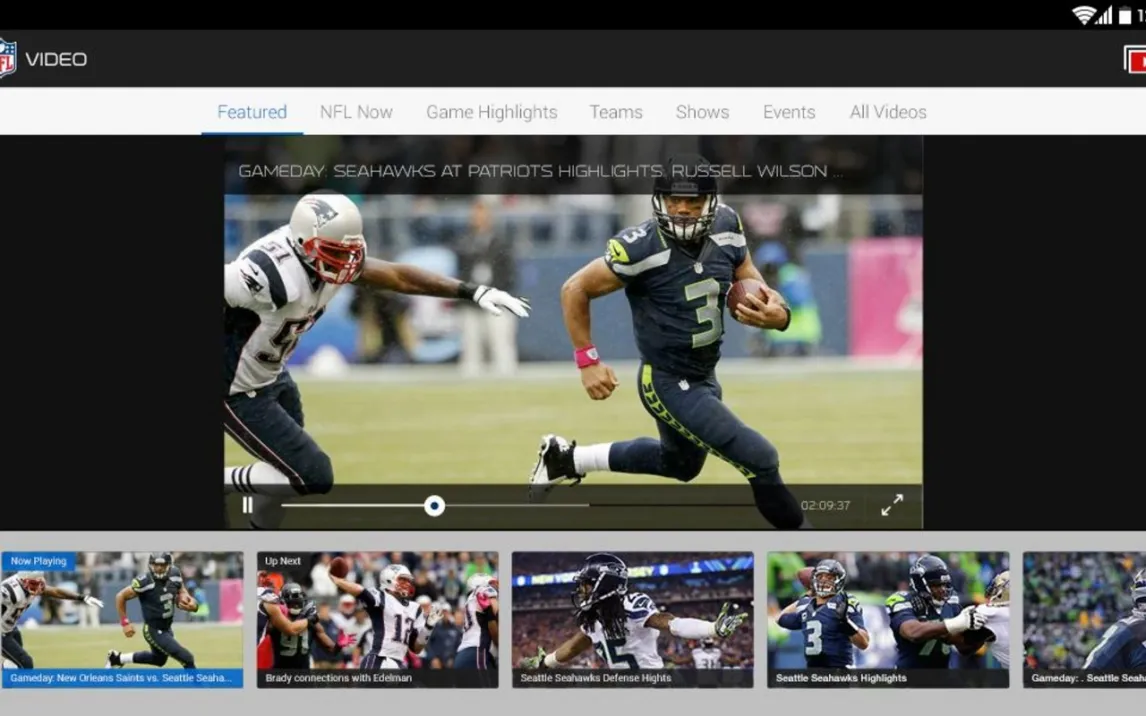Open the Events tab
The image size is (1146, 716).
click(x=789, y=112)
